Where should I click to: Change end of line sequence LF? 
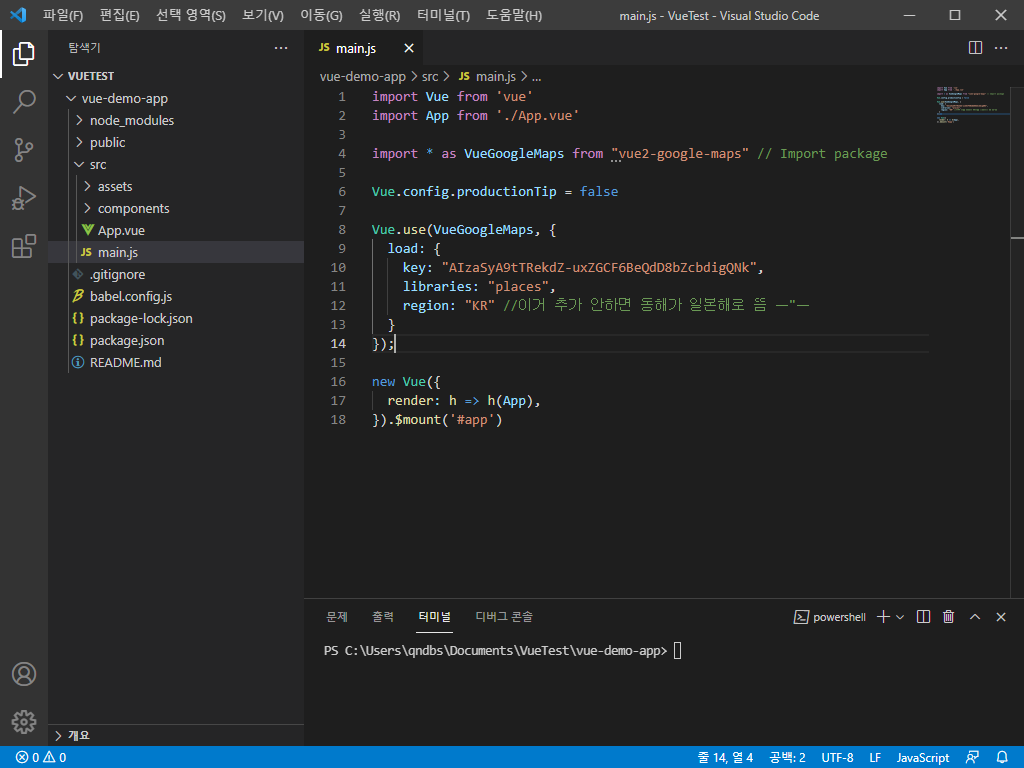[875, 758]
